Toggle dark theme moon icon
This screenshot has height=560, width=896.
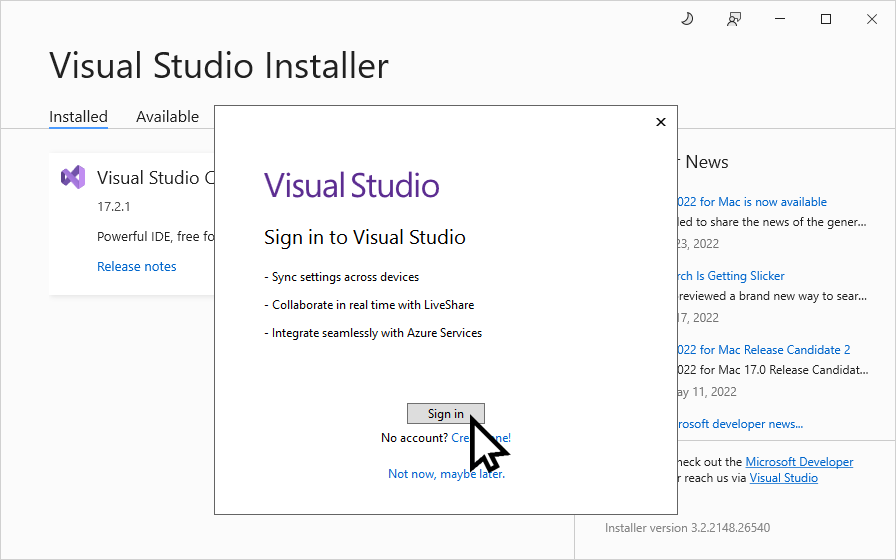pos(687,19)
